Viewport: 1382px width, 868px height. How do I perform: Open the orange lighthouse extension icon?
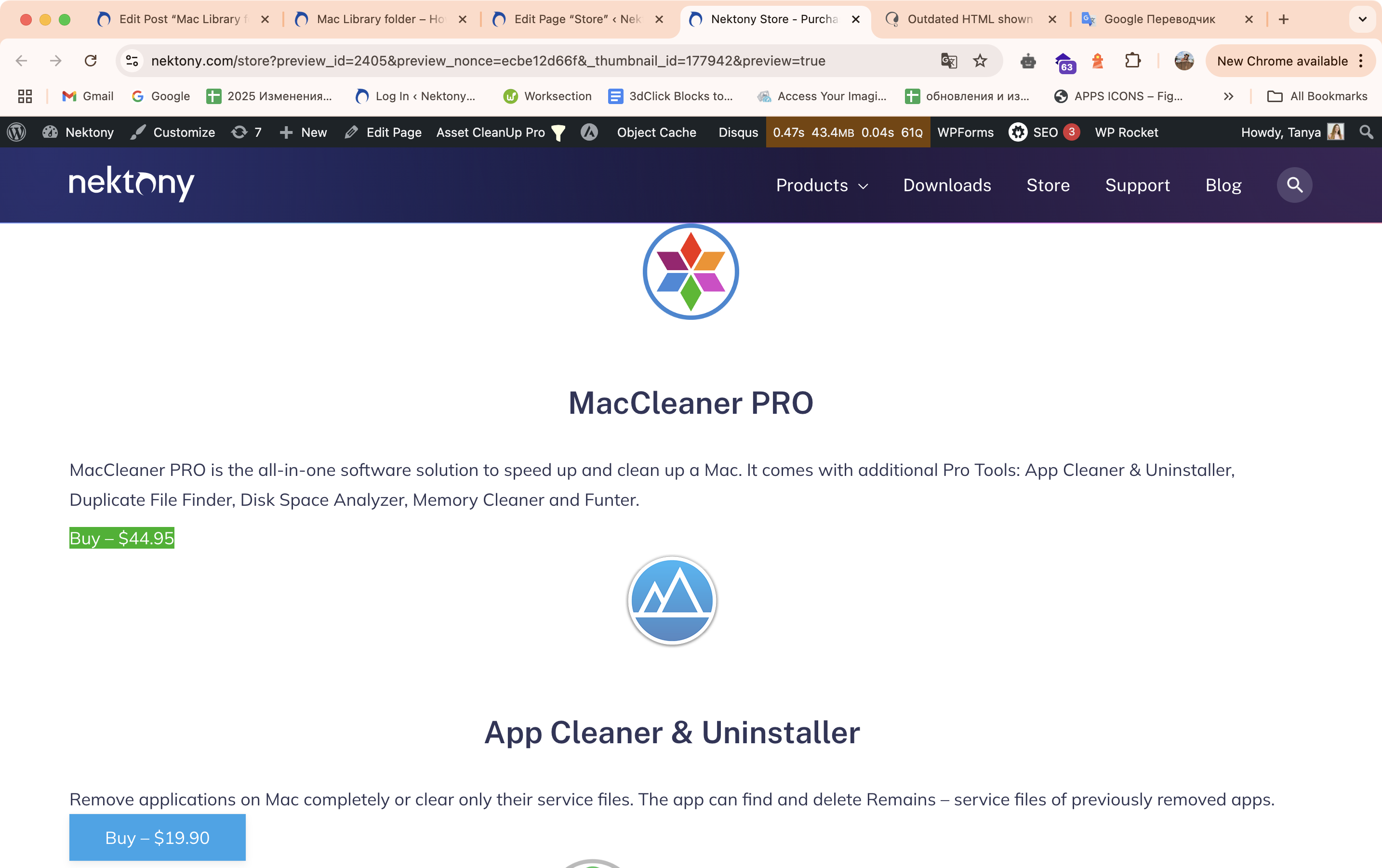pyautogui.click(x=1097, y=61)
